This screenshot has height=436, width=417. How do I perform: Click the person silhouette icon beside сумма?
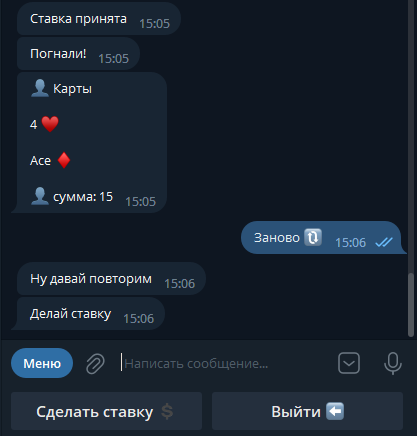(x=40, y=196)
